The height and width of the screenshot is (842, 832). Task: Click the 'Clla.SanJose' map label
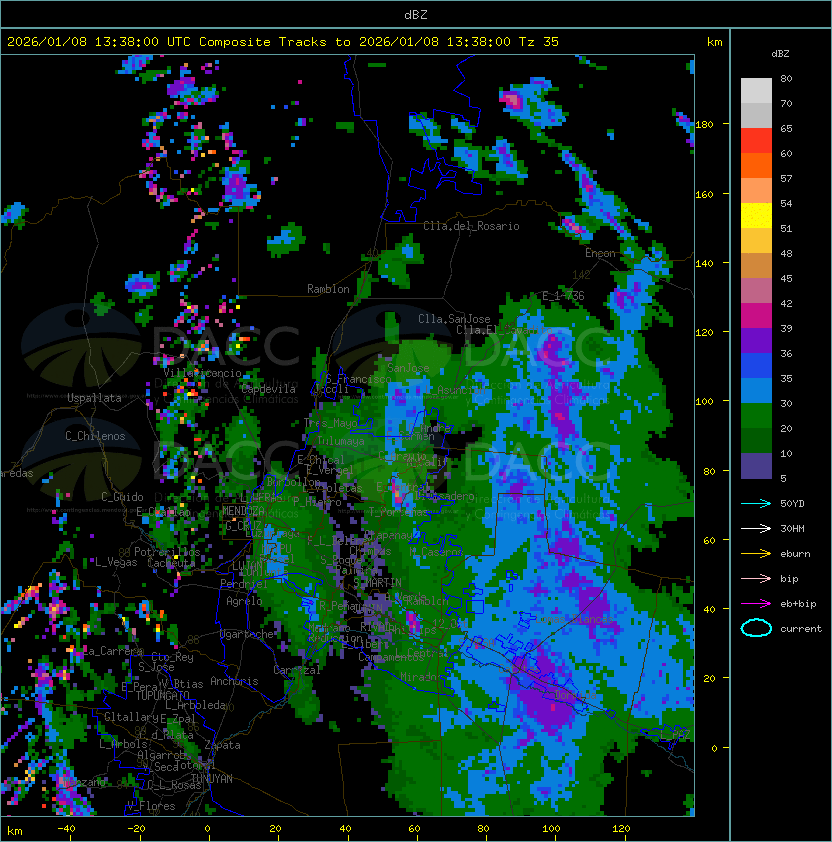[x=454, y=319]
